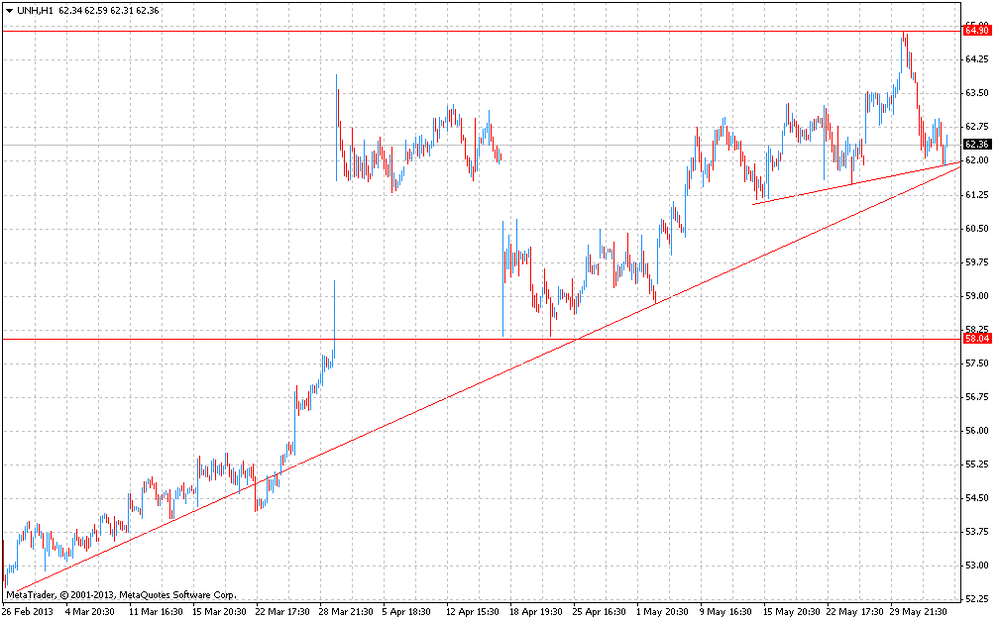Click the 11 Mar 16:30 time label

156,612
